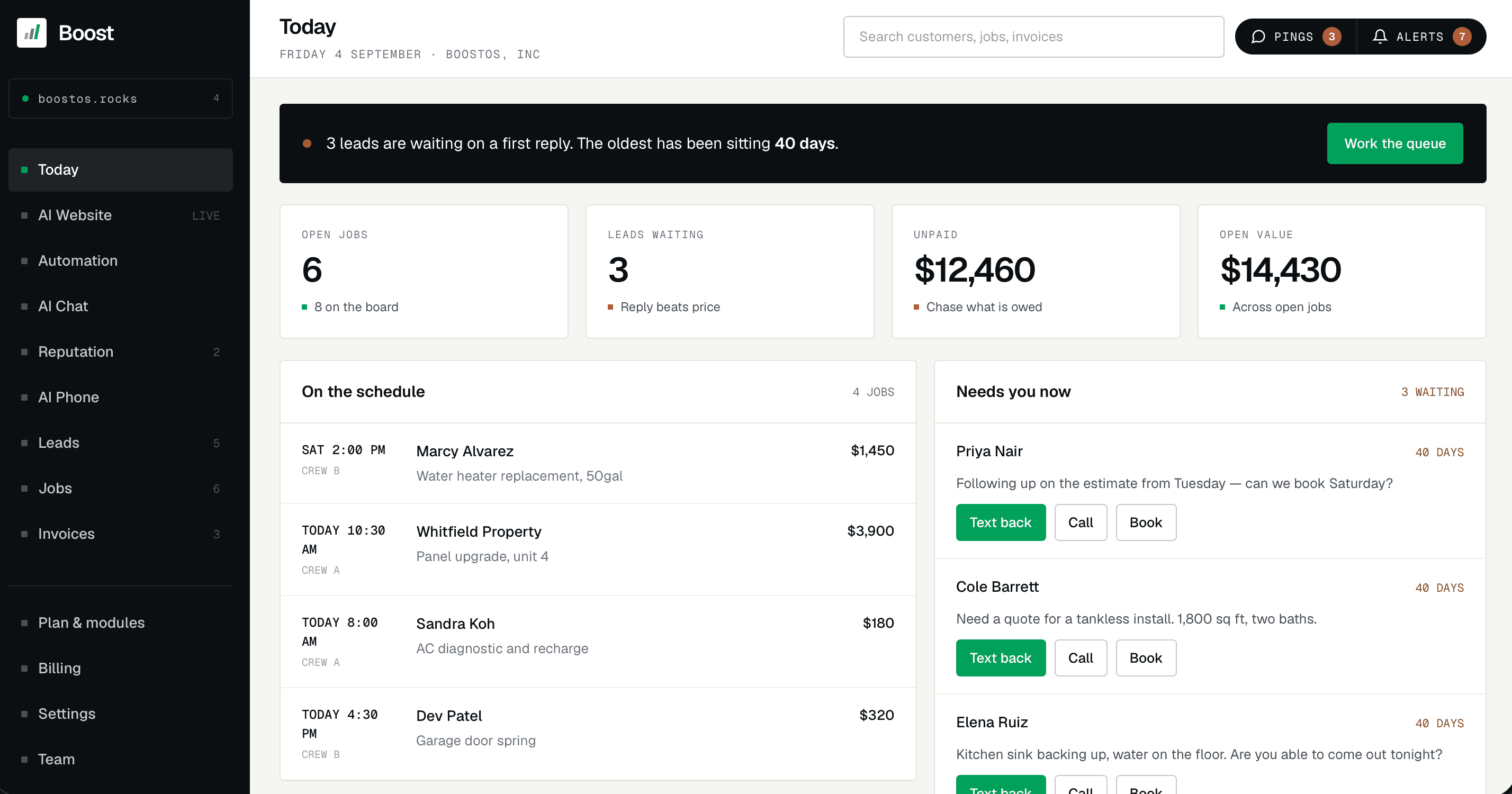This screenshot has width=1512, height=794.
Task: Open Sandra Koh AC diagnostic job
Action: point(598,642)
